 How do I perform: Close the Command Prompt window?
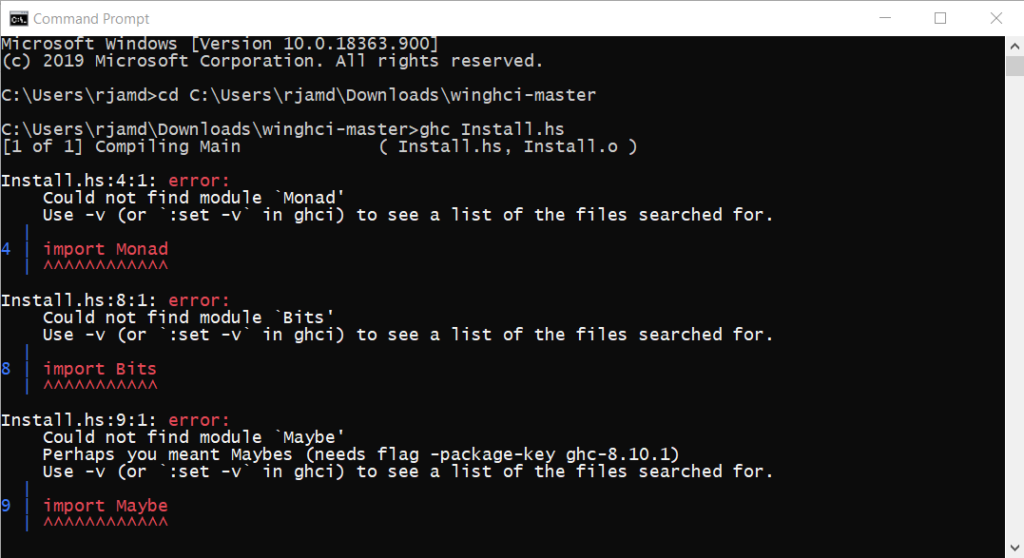point(993,18)
